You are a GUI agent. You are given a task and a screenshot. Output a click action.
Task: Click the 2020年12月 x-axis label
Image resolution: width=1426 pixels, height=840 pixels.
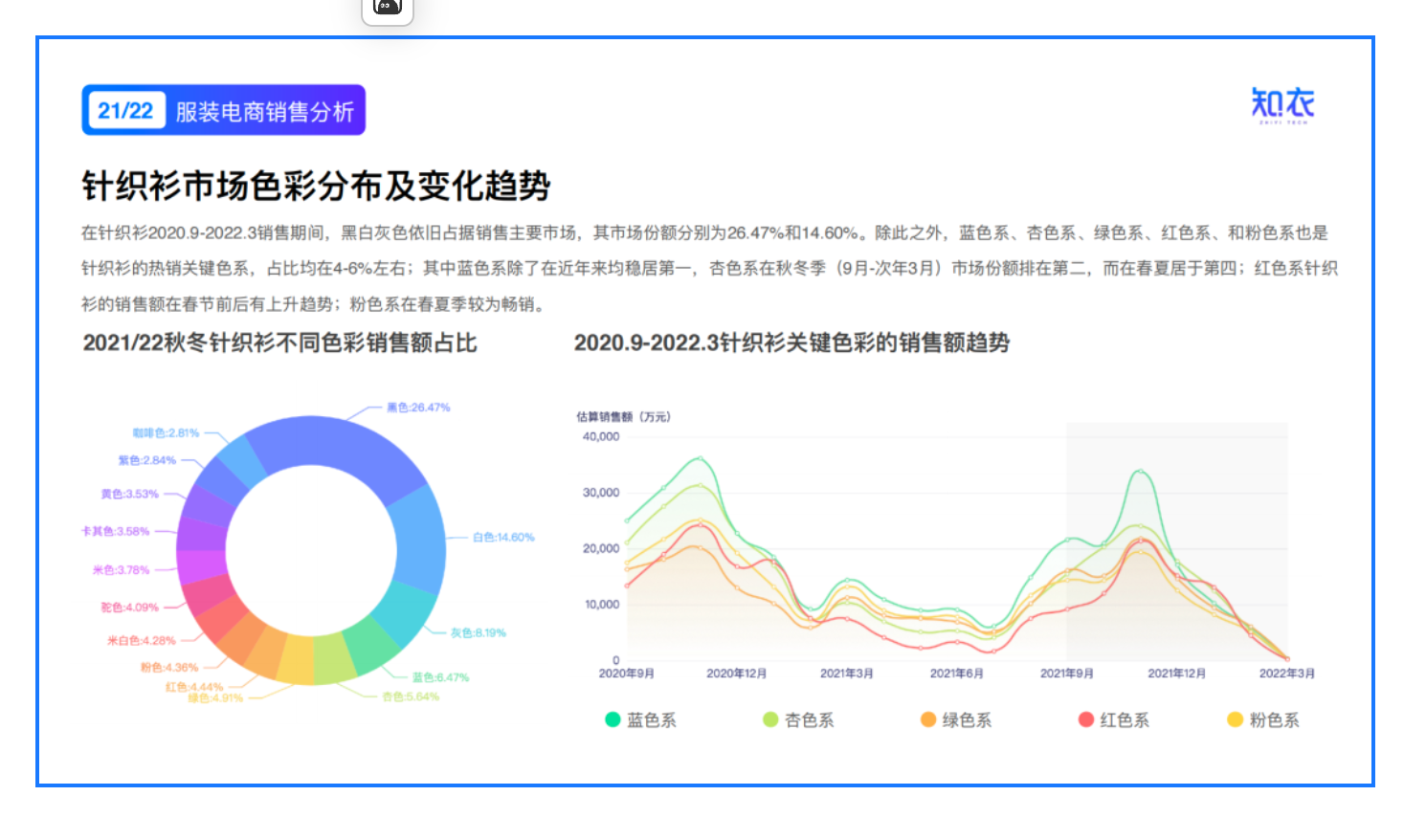(737, 674)
